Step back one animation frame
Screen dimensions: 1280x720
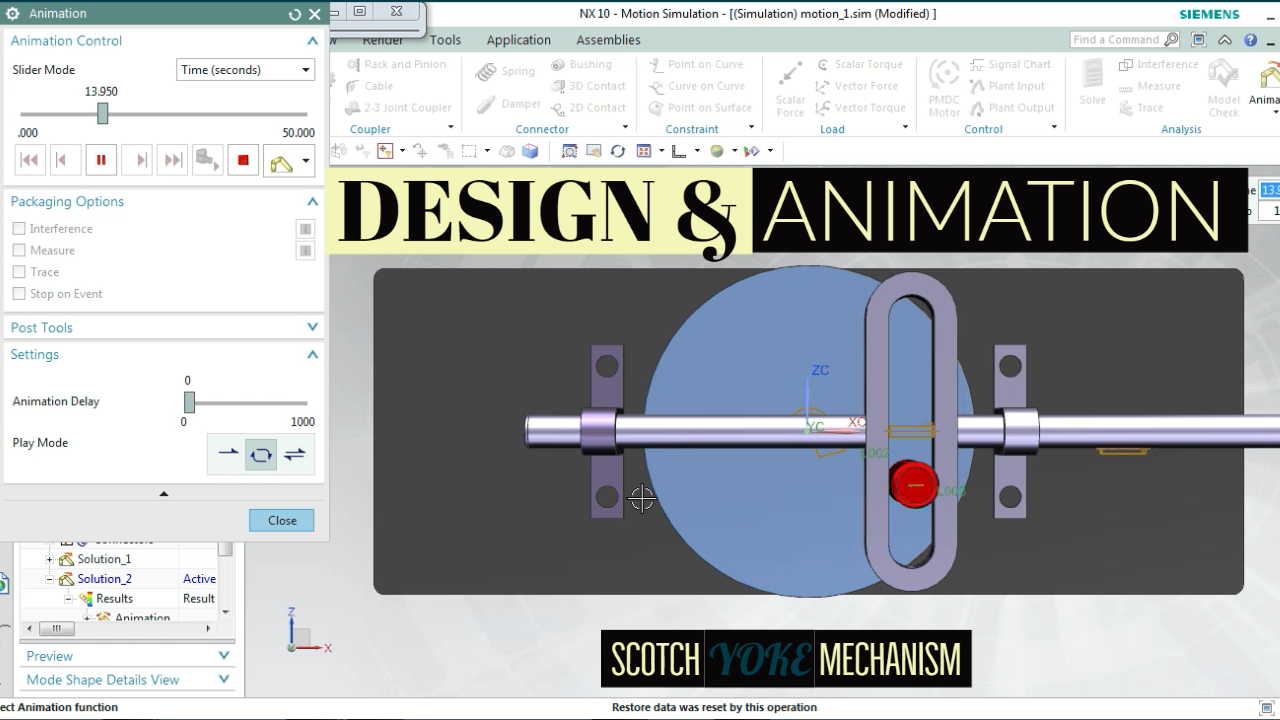coord(65,160)
